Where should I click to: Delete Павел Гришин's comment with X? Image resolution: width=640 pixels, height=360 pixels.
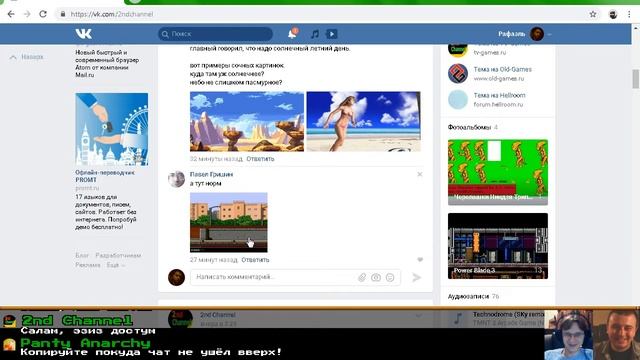[420, 174]
